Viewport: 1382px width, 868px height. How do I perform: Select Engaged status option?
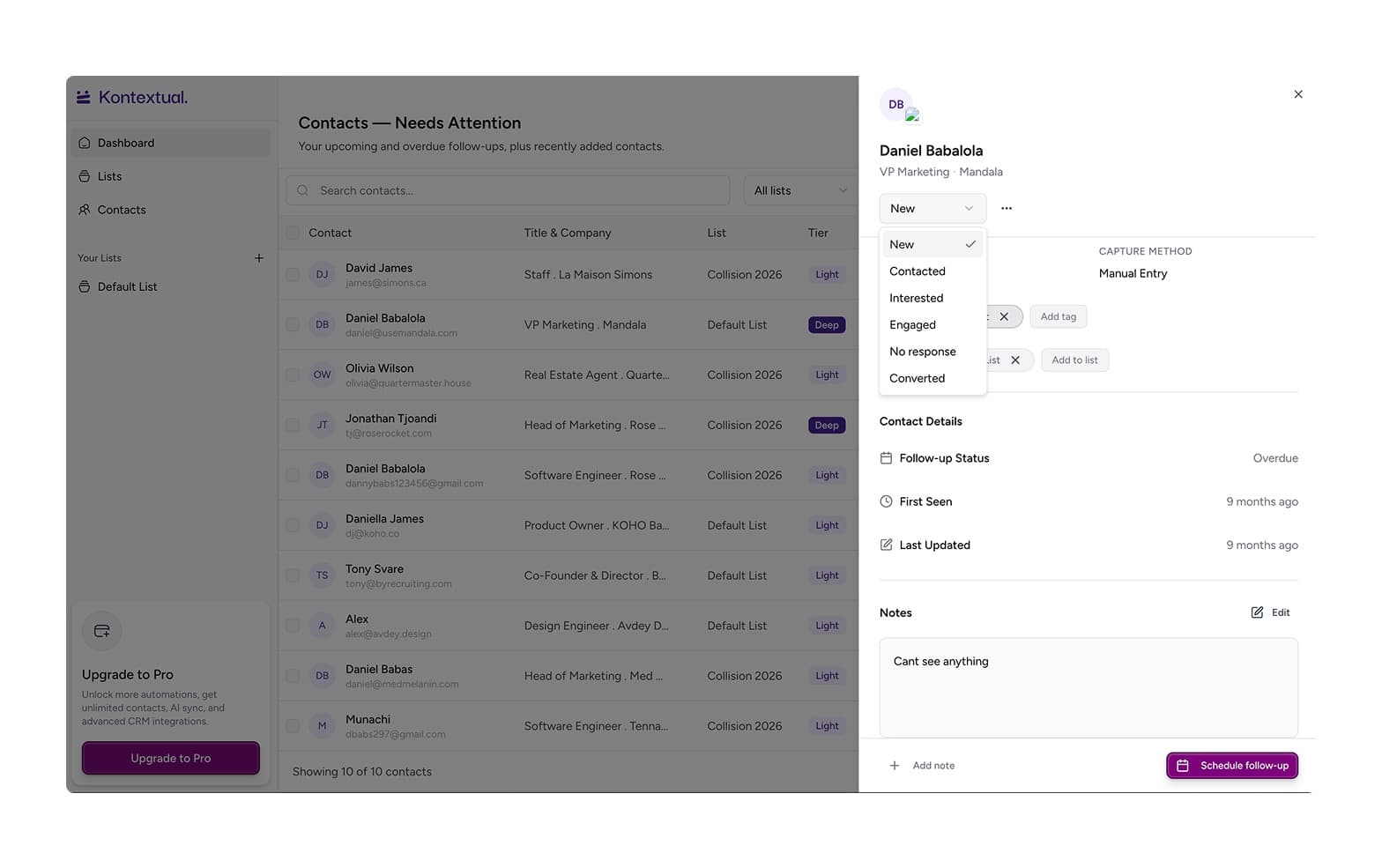point(932,325)
